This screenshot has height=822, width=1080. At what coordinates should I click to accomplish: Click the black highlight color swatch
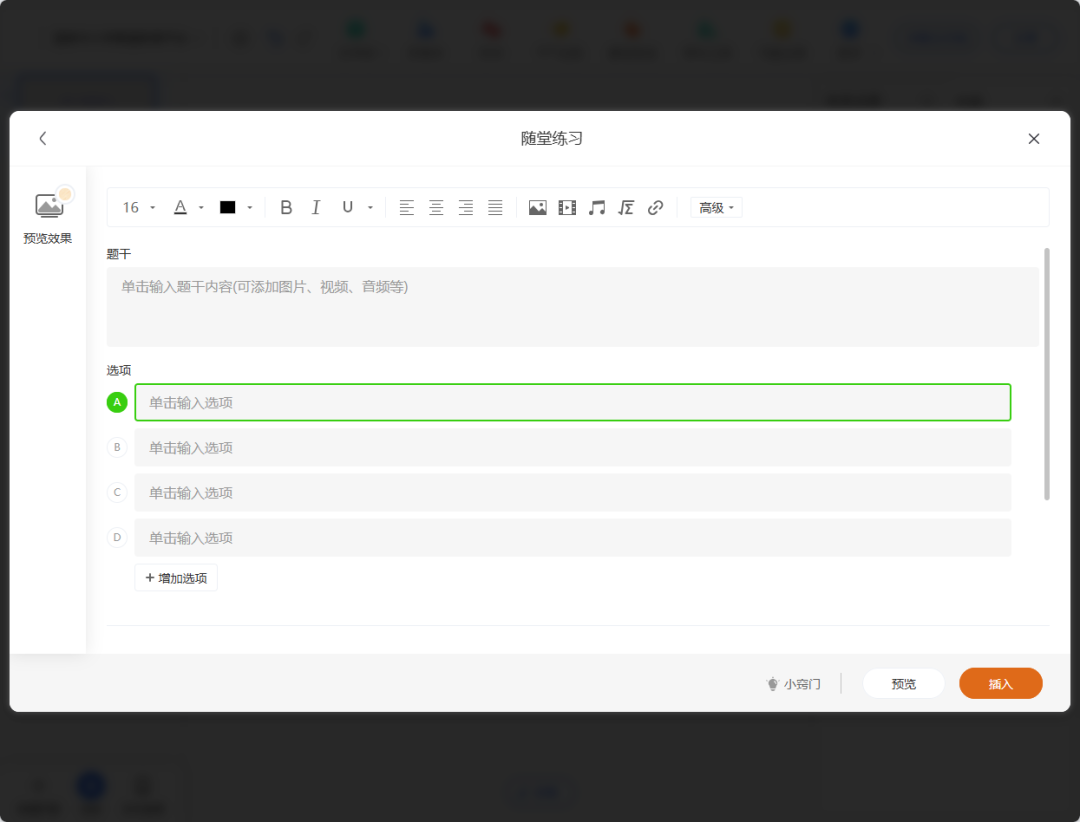[x=227, y=208]
